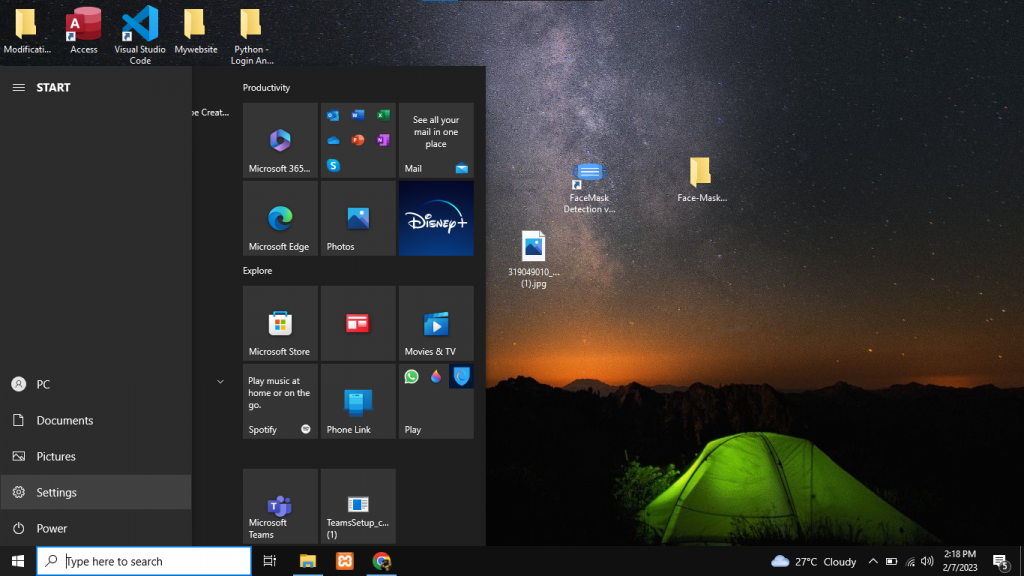Open the Play folder tile
This screenshot has height=576, width=1024.
[436, 401]
